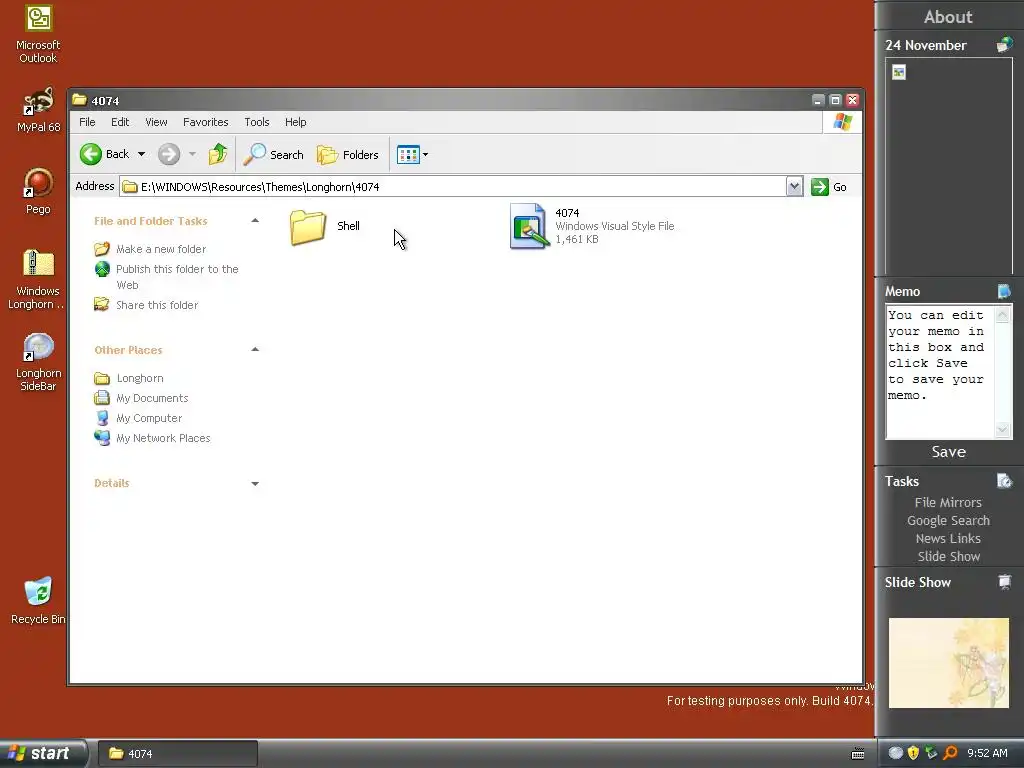Open My Network Places link
Viewport: 1024px width, 768px height.
pyautogui.click(x=163, y=438)
